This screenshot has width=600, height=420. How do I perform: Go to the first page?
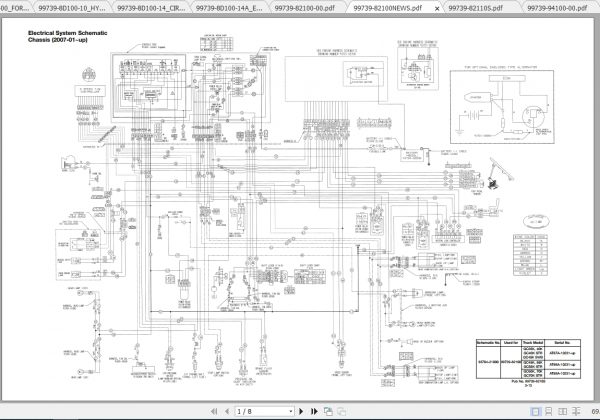coord(214,411)
